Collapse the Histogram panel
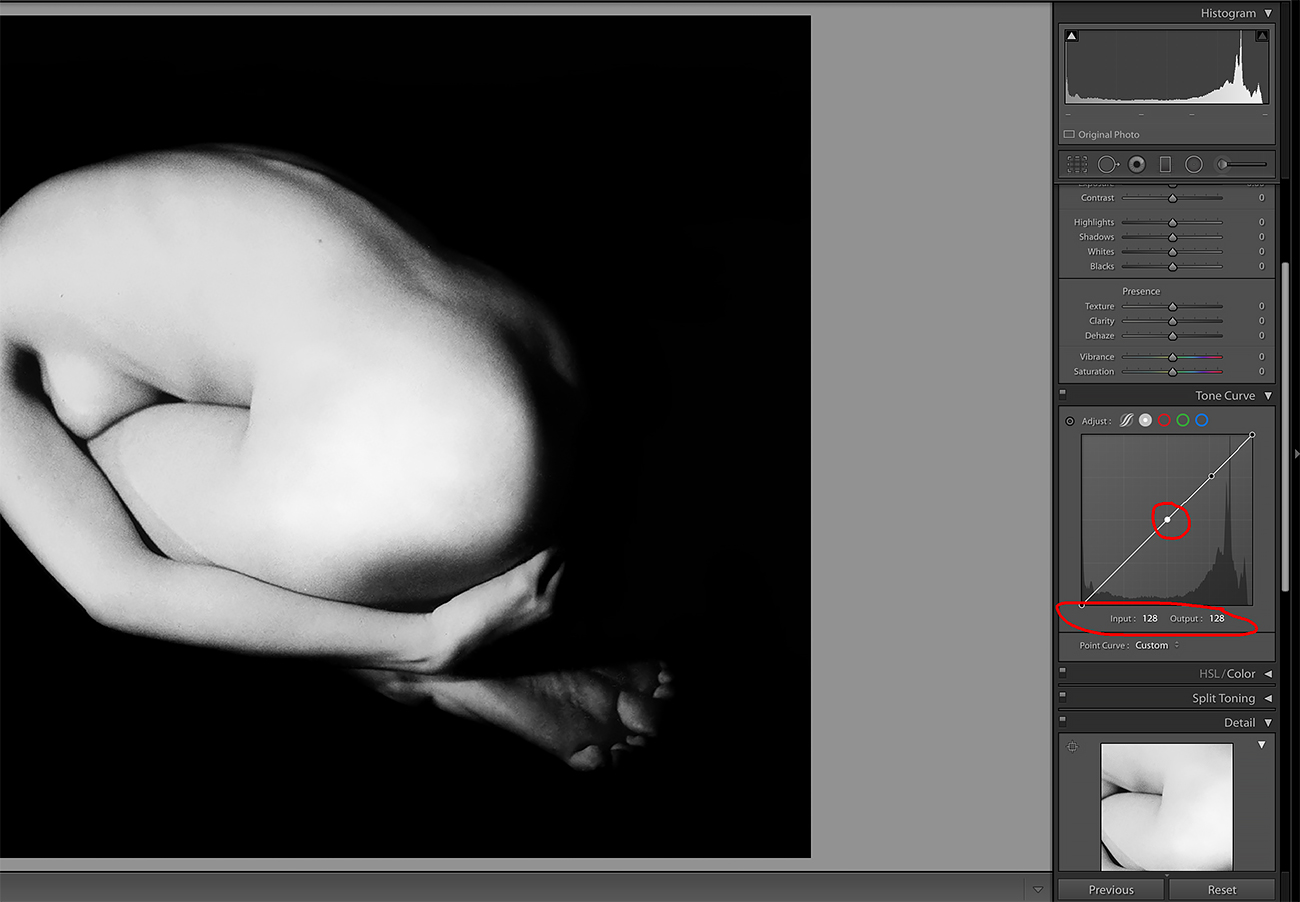This screenshot has width=1300, height=902. tap(1268, 14)
